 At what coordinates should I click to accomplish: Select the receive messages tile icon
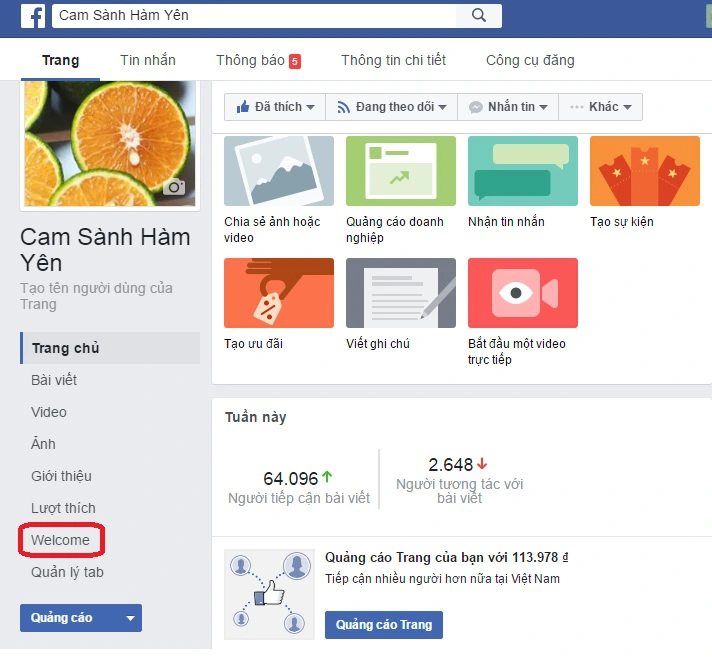tap(522, 171)
